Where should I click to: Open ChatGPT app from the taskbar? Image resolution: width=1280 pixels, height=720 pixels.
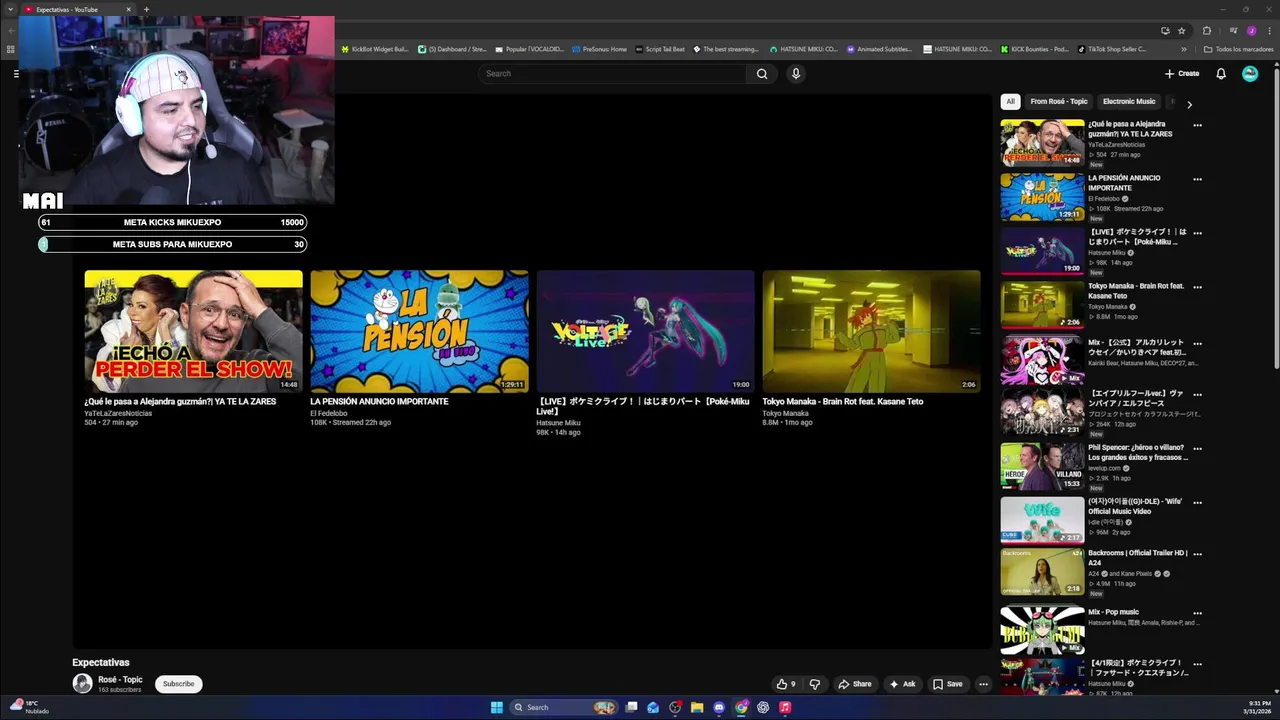(763, 707)
